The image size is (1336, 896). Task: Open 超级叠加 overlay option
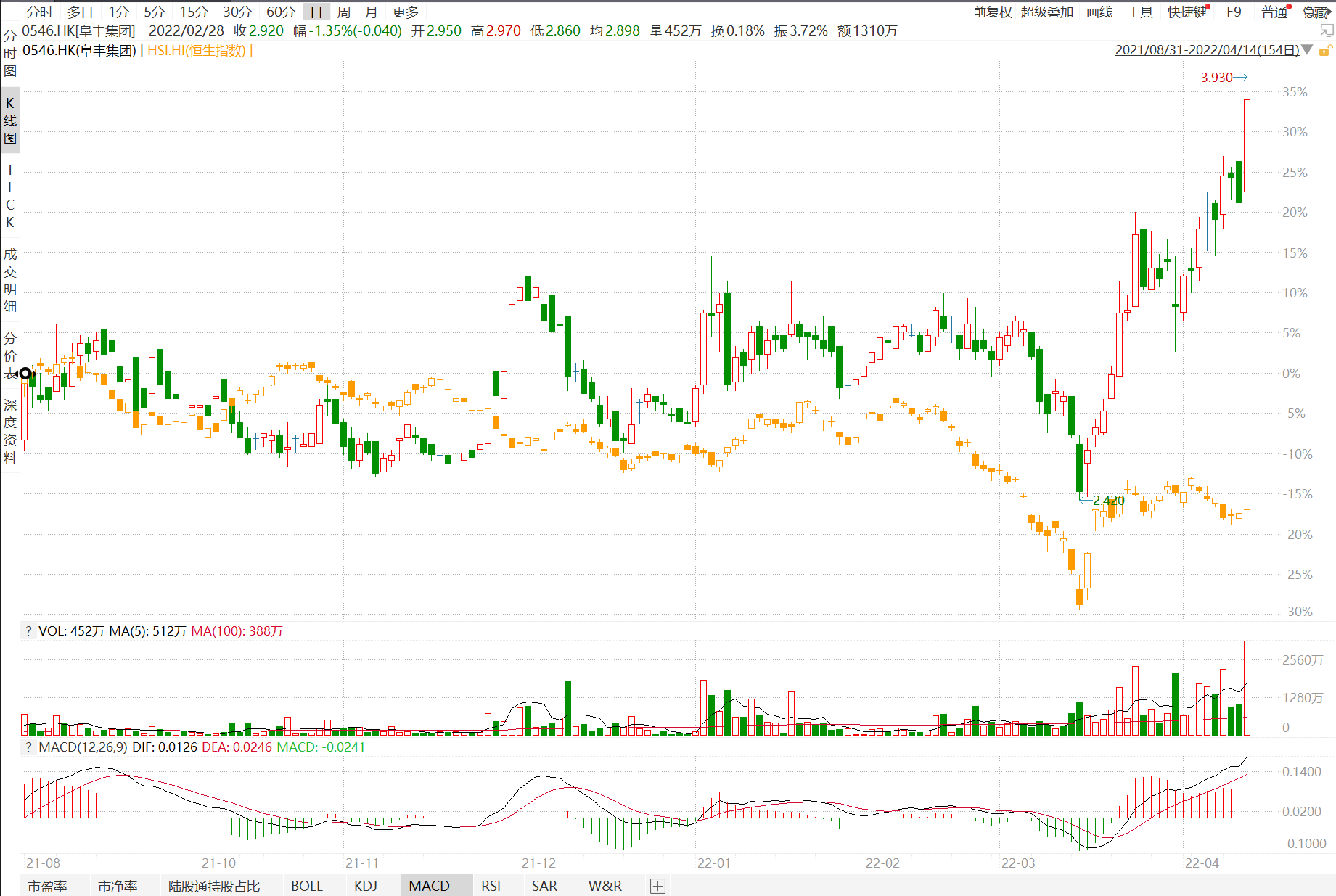[x=1047, y=12]
